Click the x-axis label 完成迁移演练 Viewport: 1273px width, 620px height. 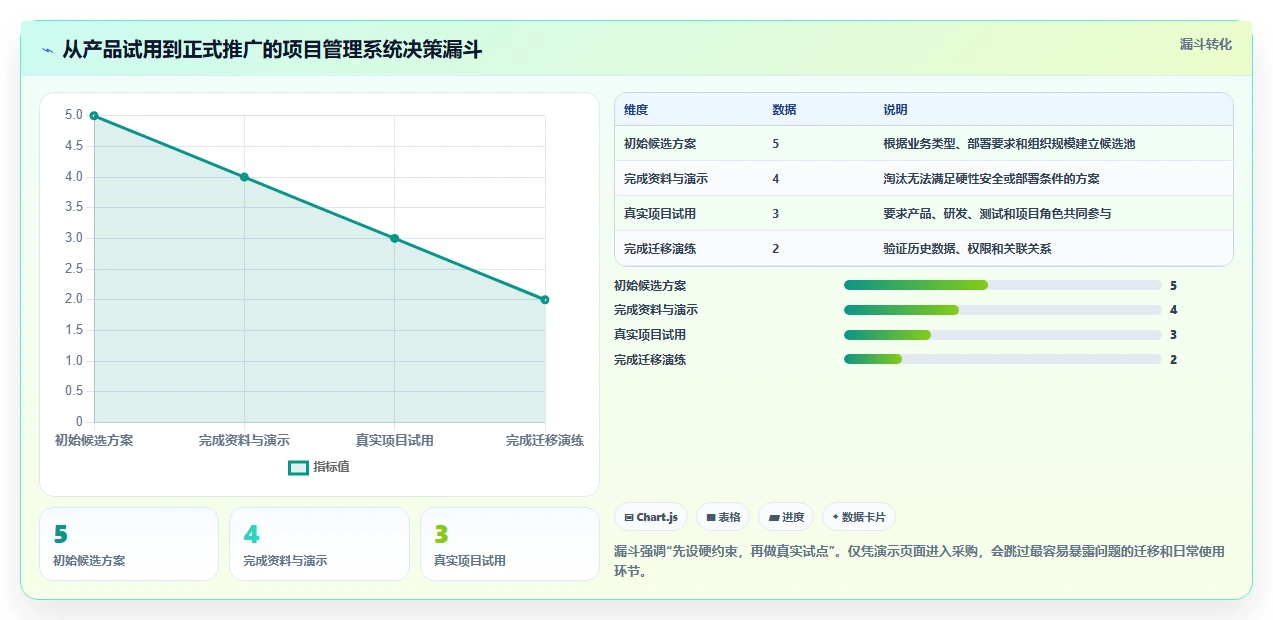point(545,440)
